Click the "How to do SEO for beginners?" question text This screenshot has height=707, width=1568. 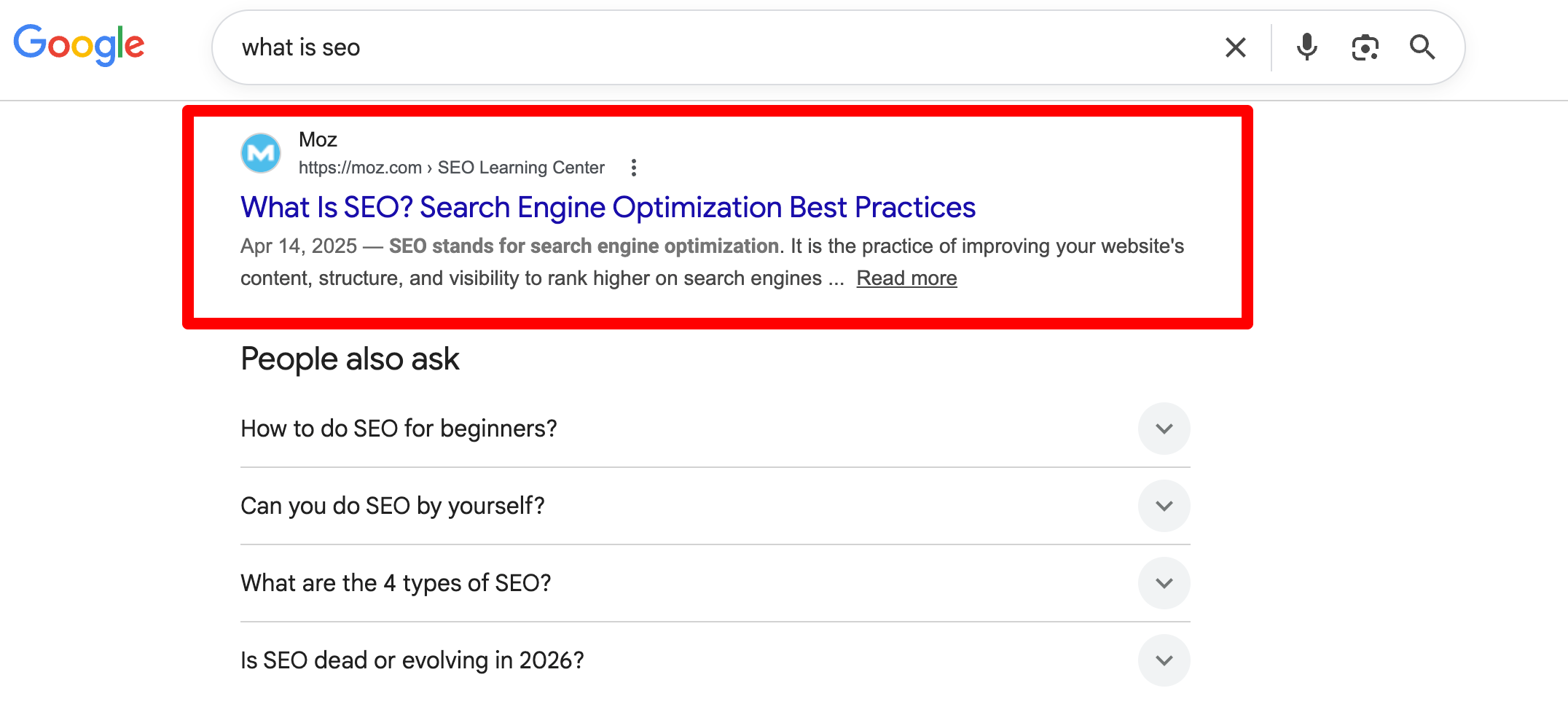coord(399,429)
